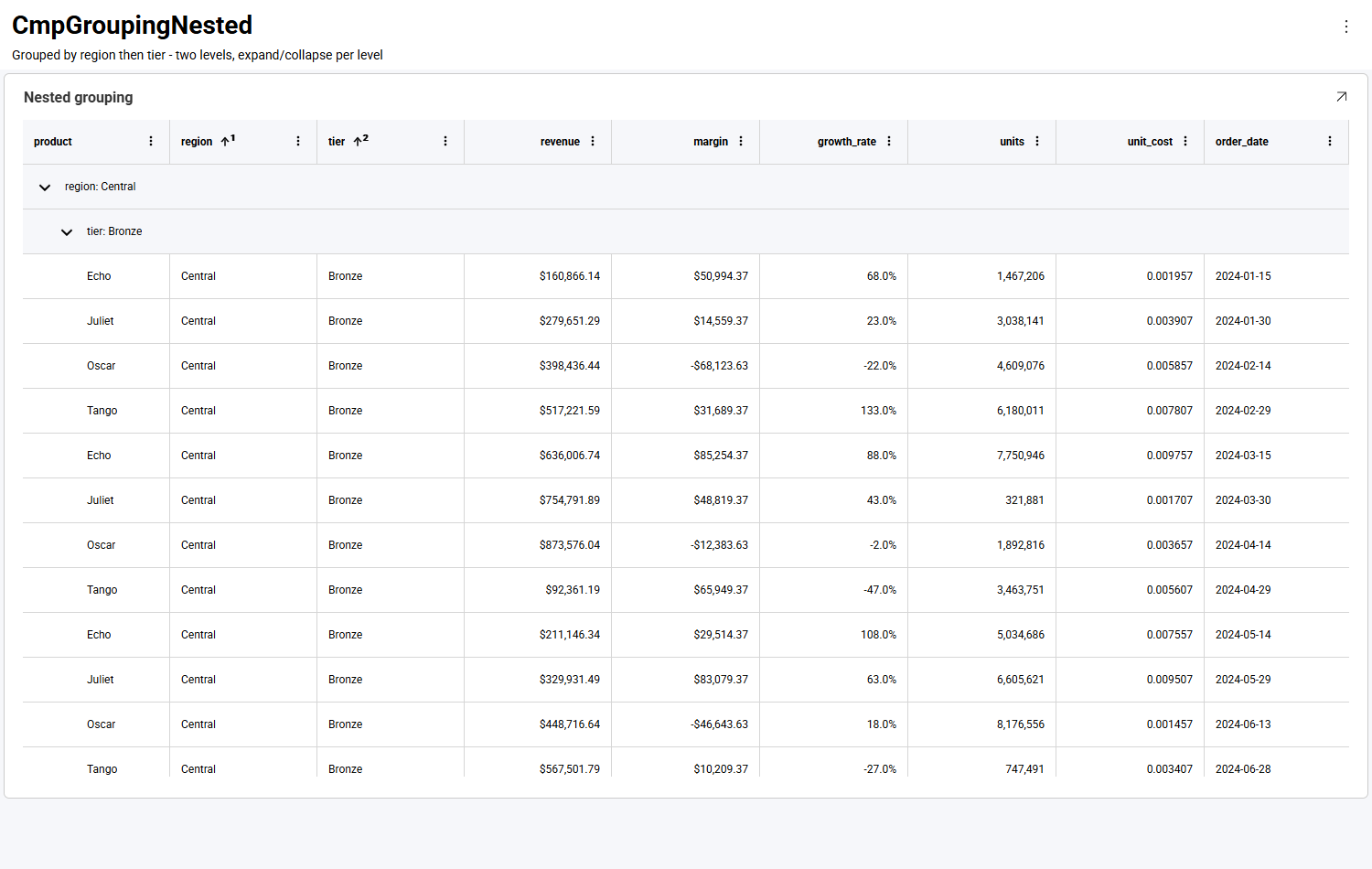The height and width of the screenshot is (869, 1372).
Task: Collapse the region: Central group
Action: 45,188
